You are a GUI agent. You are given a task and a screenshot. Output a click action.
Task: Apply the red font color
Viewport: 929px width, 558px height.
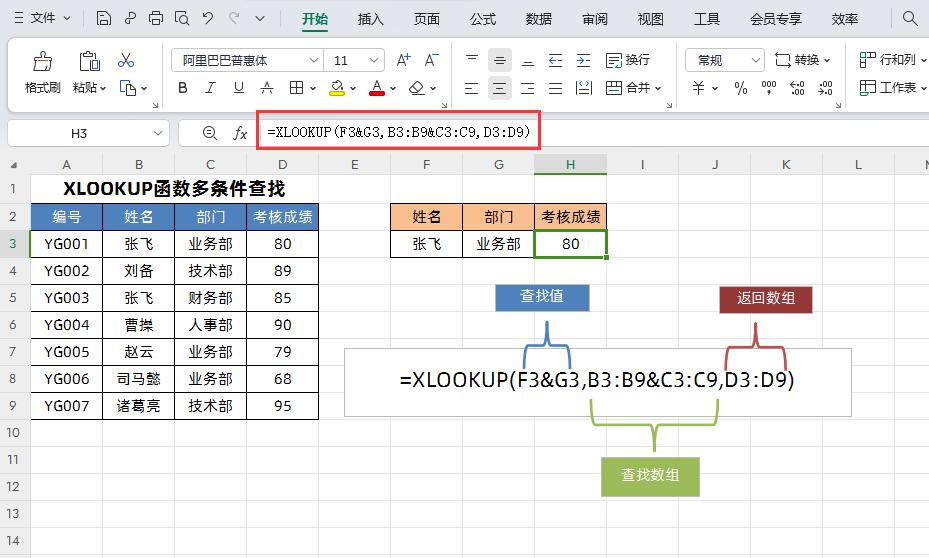pyautogui.click(x=377, y=88)
